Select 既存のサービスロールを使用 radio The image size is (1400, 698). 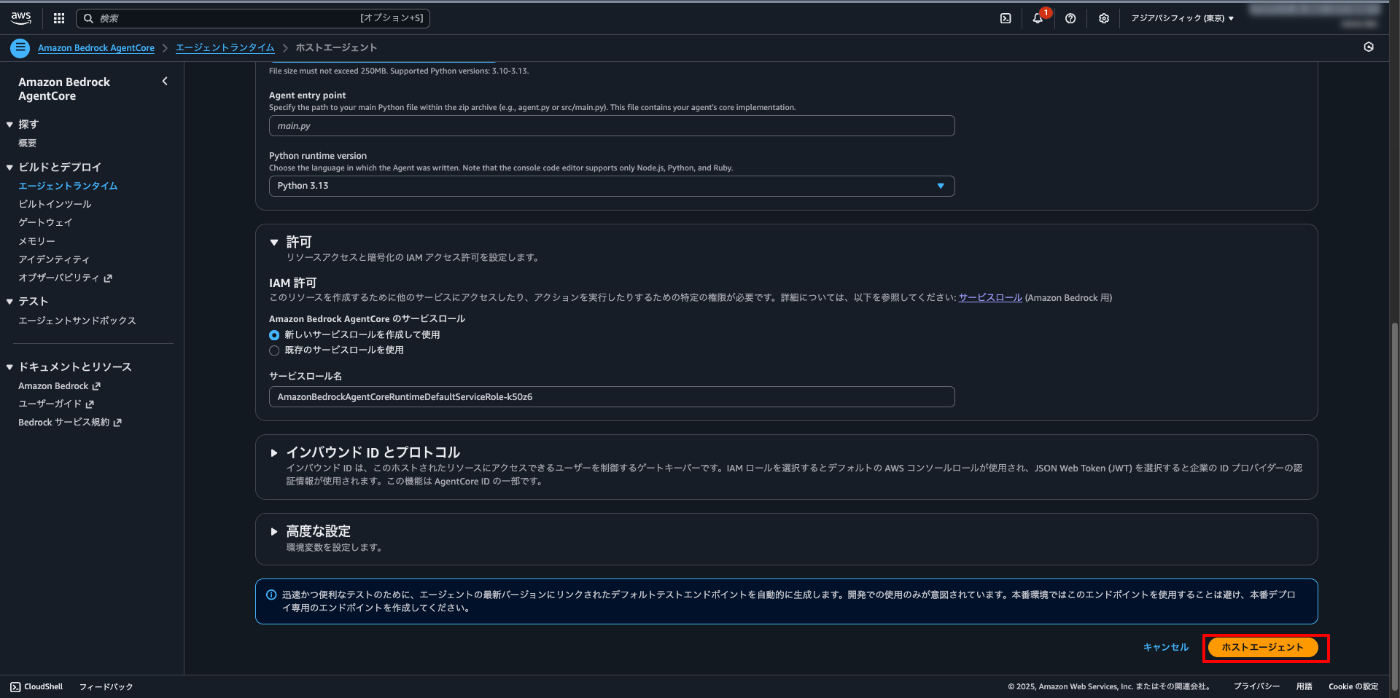[x=274, y=351]
